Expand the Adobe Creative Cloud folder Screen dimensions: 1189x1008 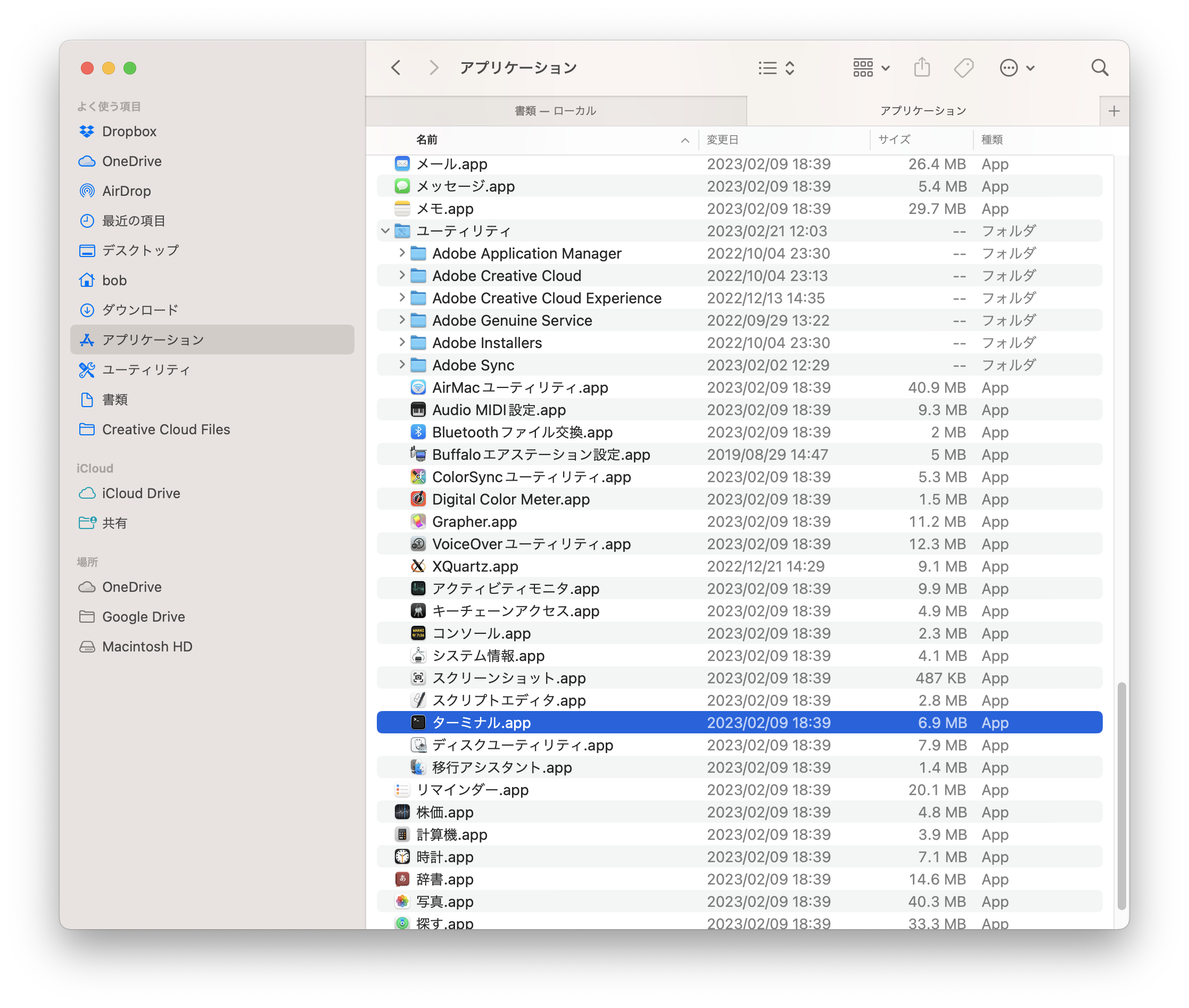[x=402, y=276]
